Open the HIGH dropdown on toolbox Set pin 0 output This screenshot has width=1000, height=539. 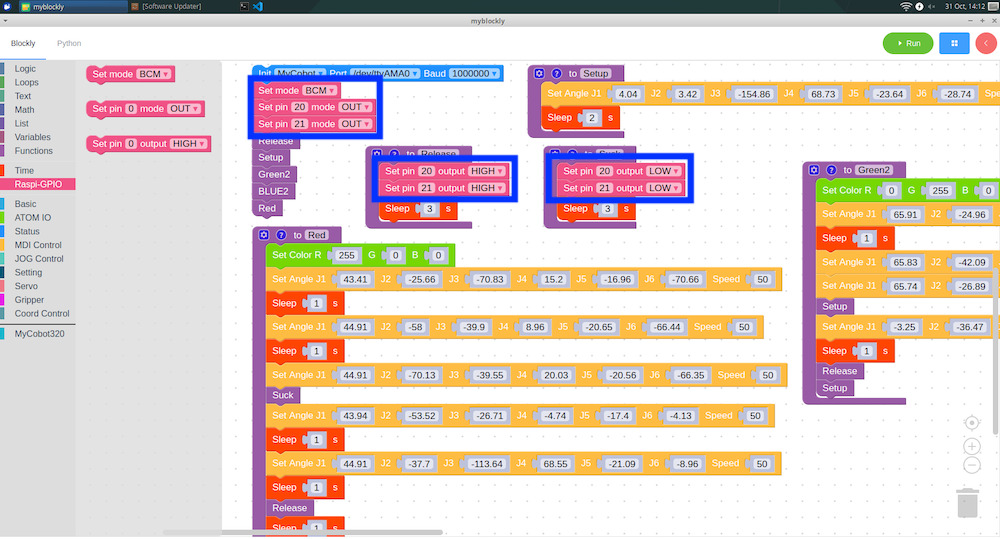coord(189,144)
